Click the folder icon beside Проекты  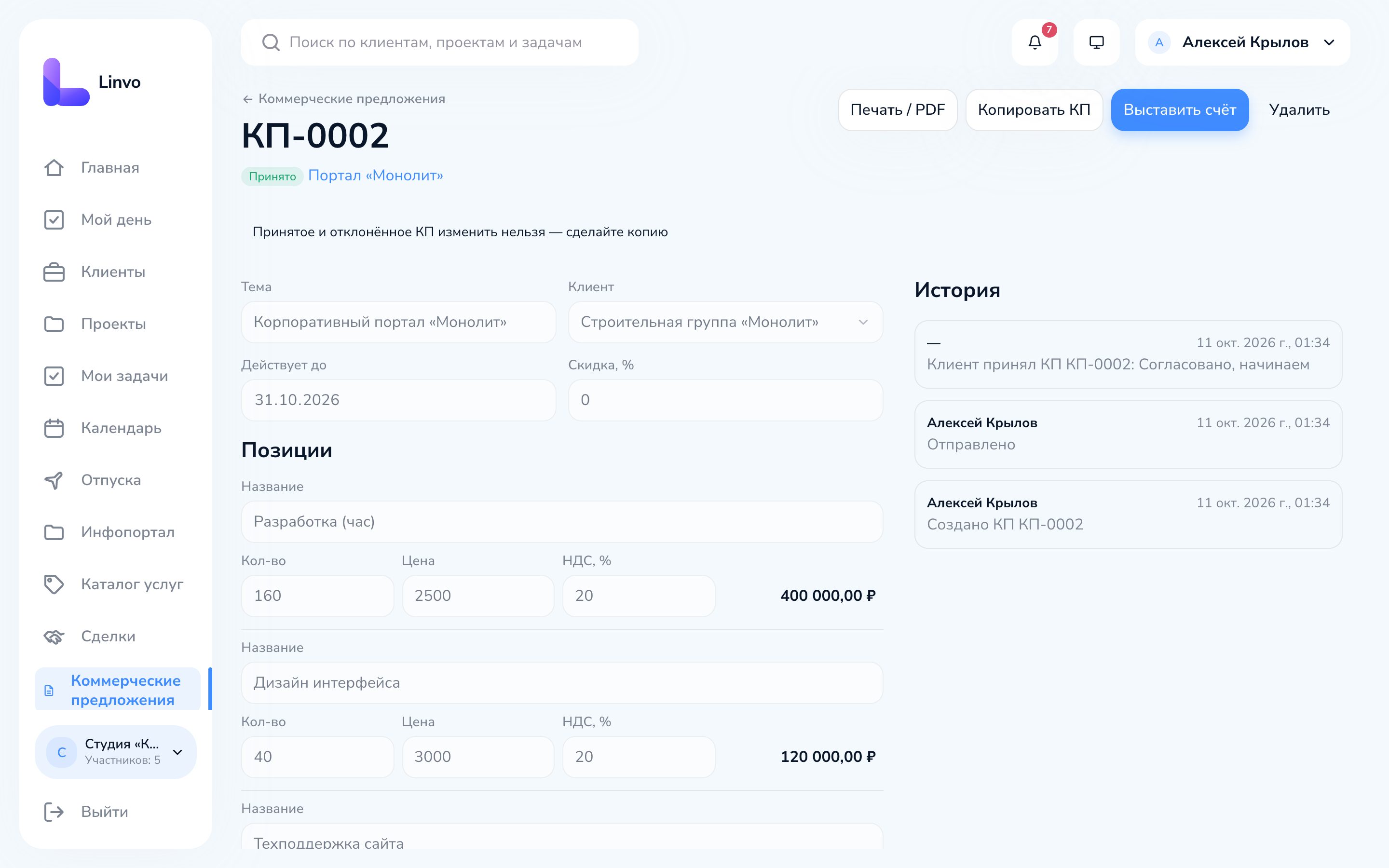(x=54, y=324)
